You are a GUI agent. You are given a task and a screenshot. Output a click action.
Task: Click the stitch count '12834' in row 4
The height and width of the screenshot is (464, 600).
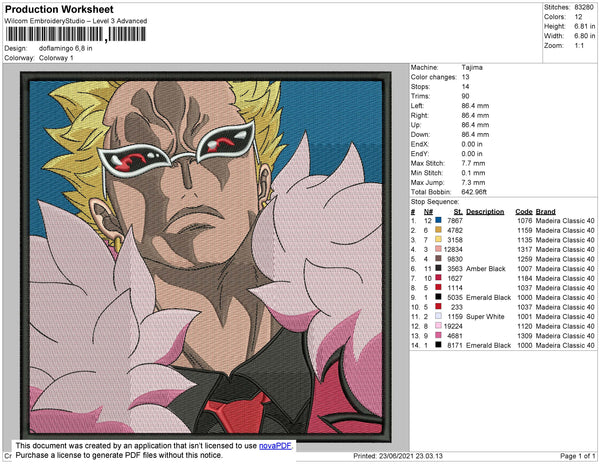click(453, 249)
